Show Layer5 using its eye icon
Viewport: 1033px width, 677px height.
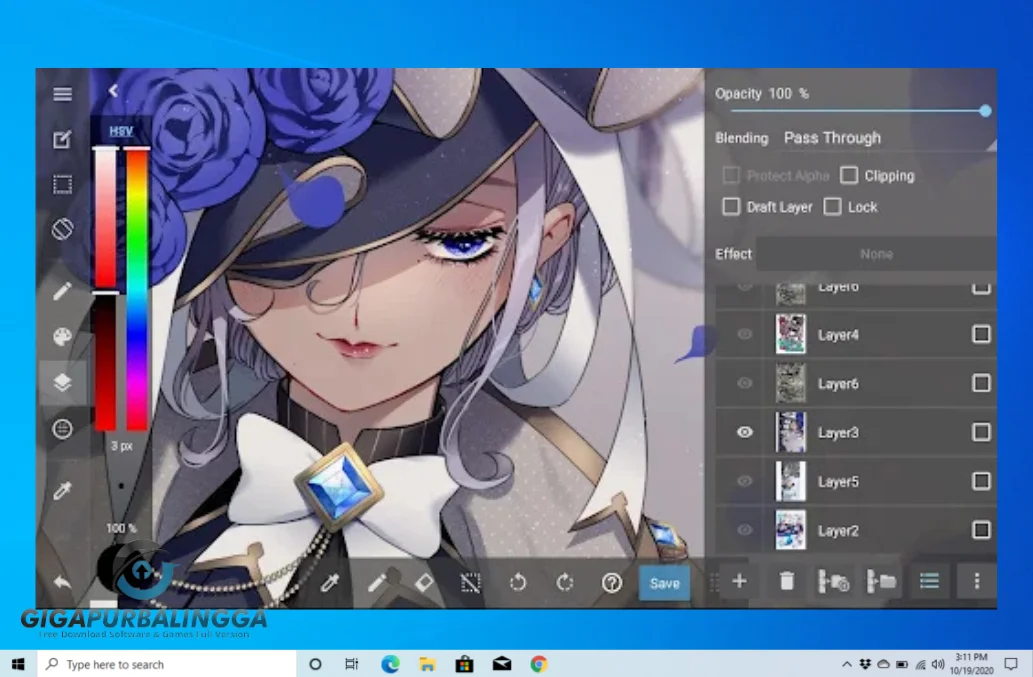pyautogui.click(x=744, y=481)
